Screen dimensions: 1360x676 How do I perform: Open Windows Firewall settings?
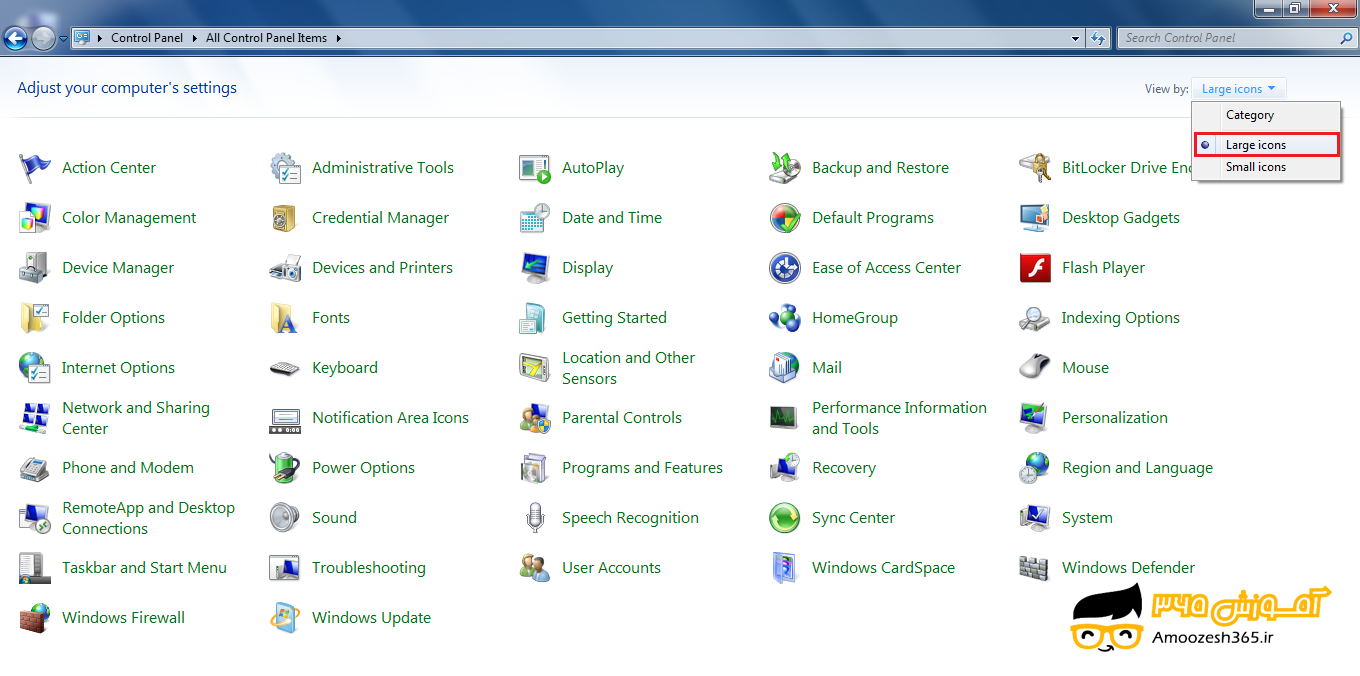click(x=123, y=618)
